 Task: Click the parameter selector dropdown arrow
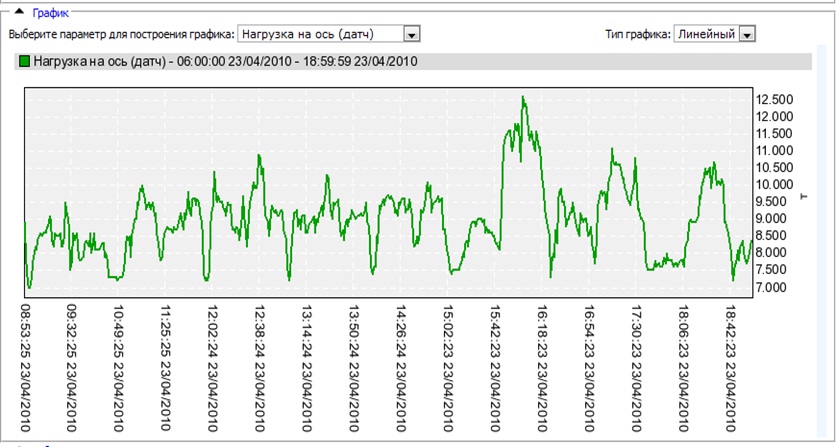coord(411,35)
